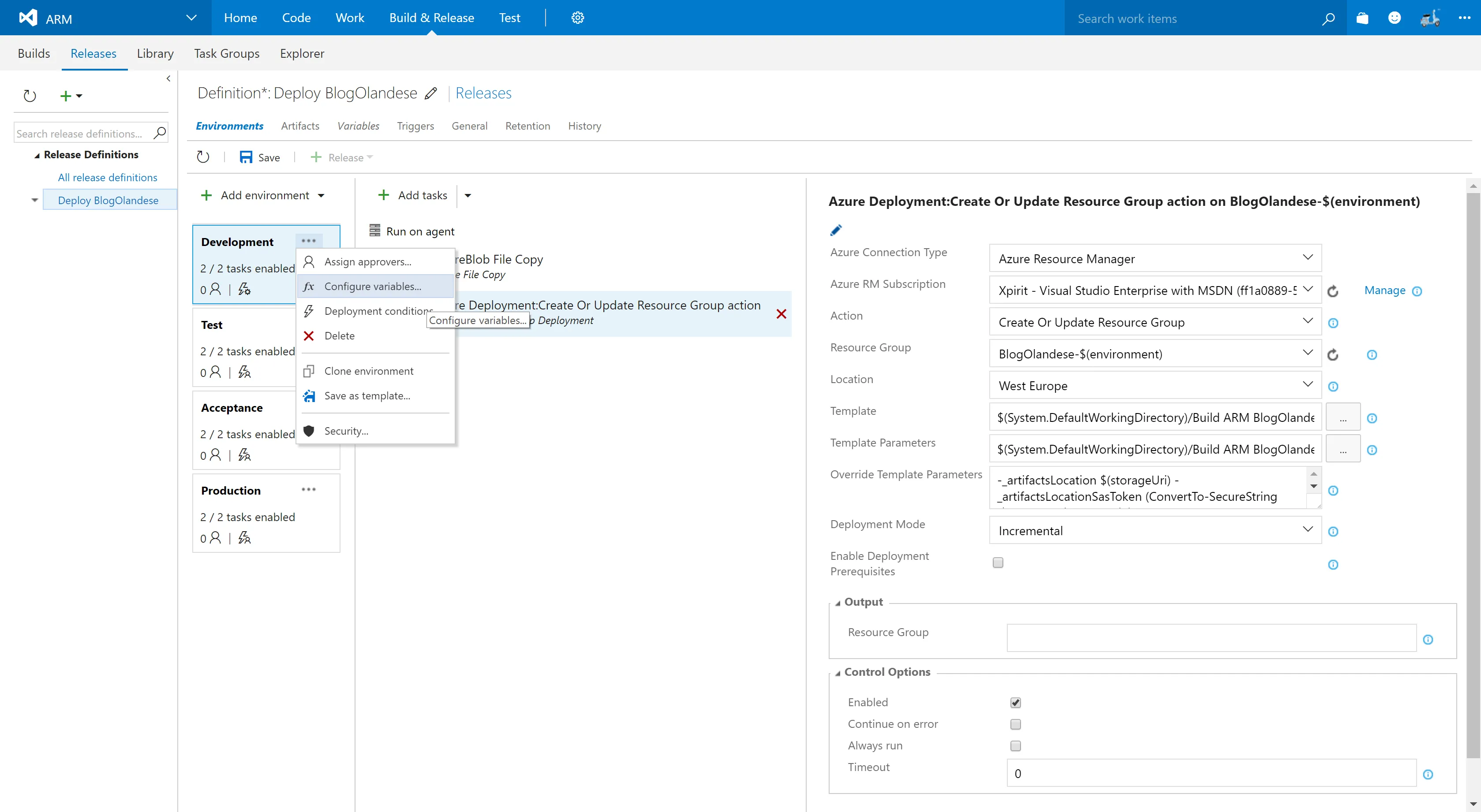Refresh the Resource Group list
Screen dimensions: 1481x812
(1333, 354)
